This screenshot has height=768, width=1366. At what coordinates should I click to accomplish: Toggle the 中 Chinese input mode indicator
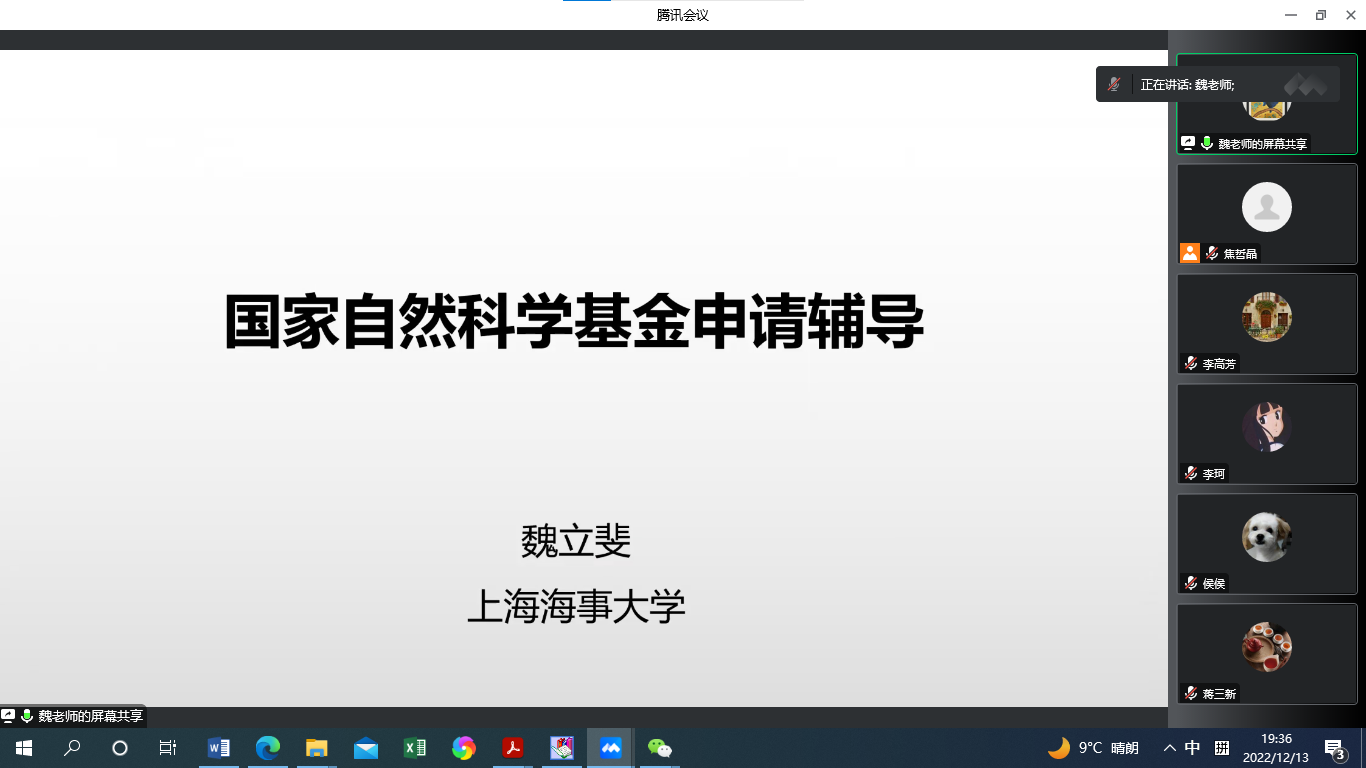(1193, 748)
